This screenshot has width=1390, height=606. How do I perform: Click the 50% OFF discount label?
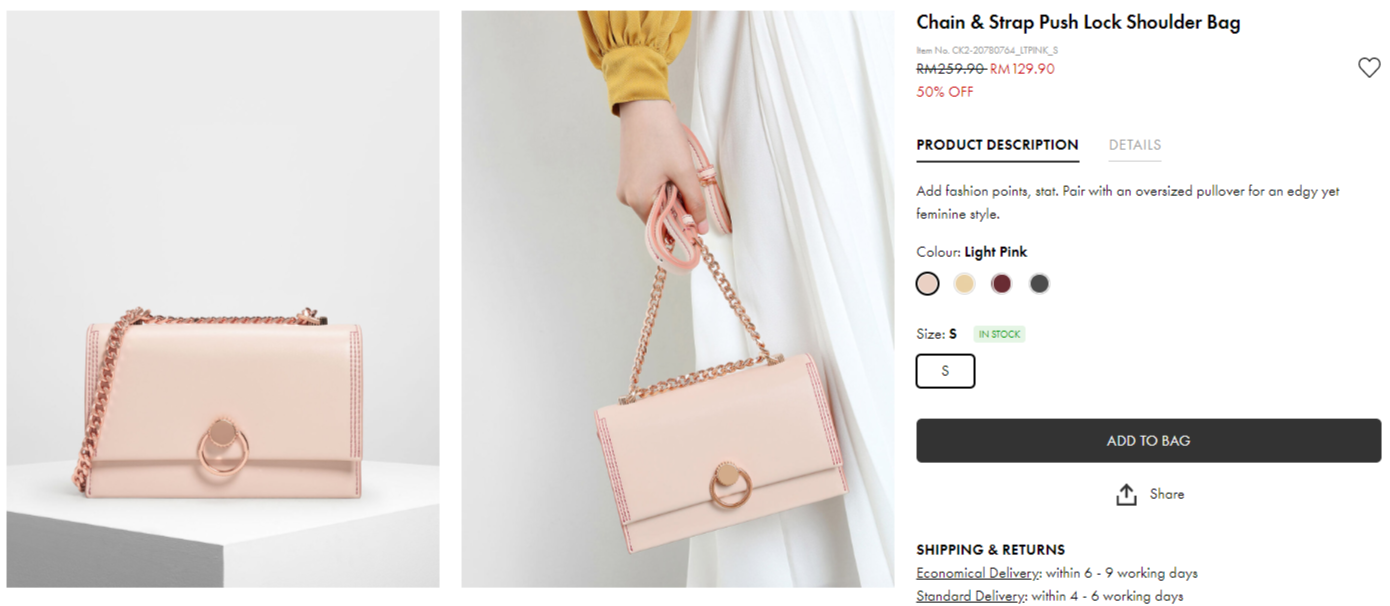(944, 92)
